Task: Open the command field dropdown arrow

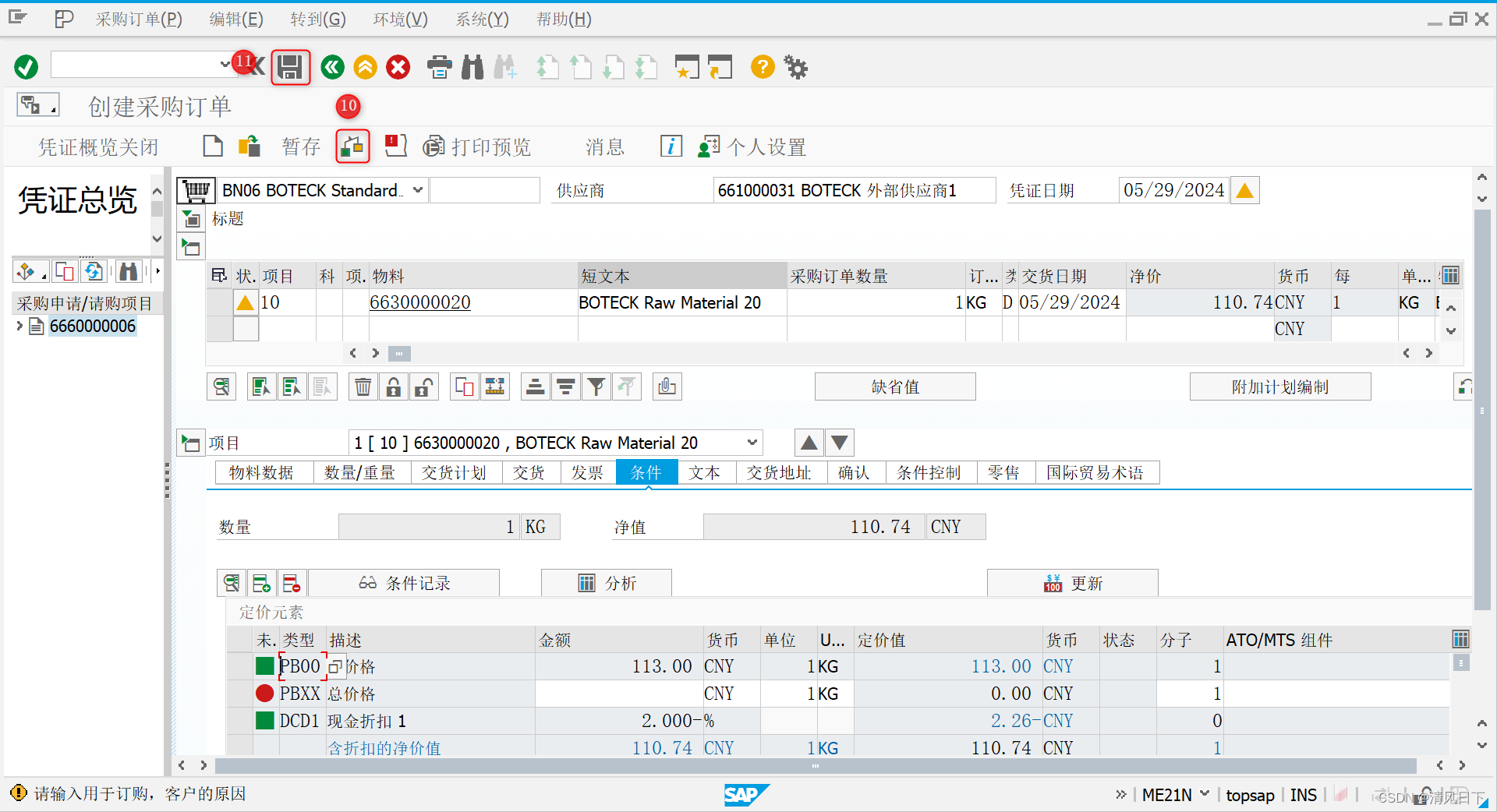Action: point(225,65)
